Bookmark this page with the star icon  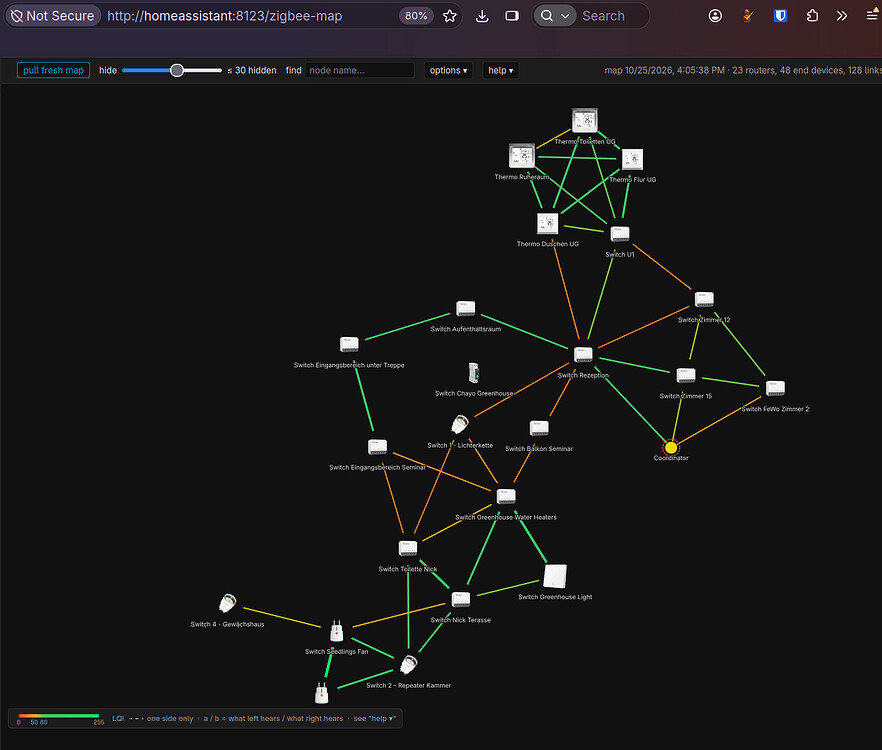pos(449,16)
